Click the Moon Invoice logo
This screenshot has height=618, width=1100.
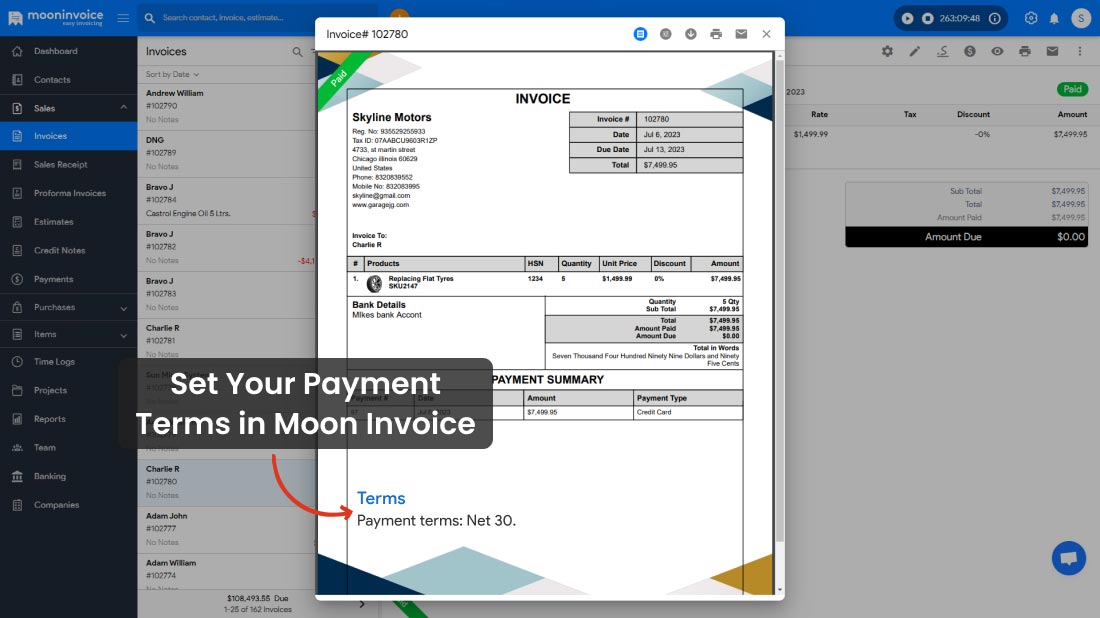[55, 18]
